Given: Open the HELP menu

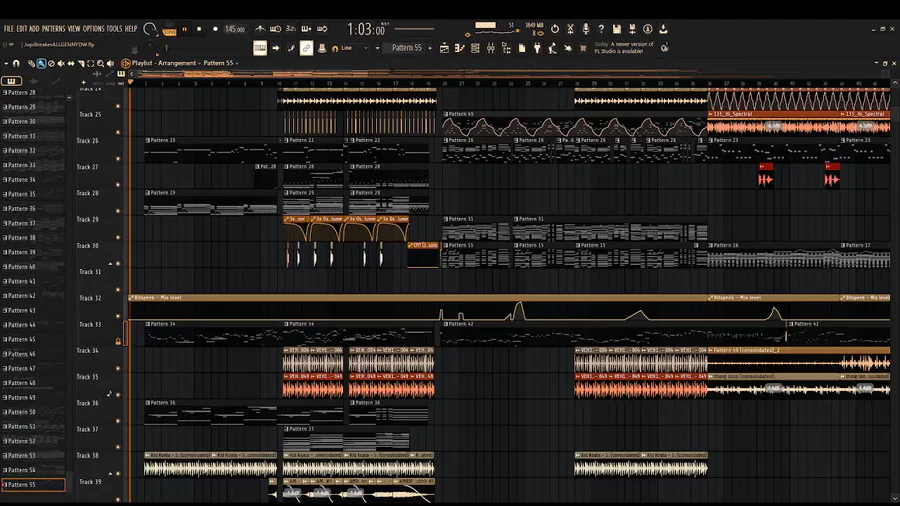Looking at the screenshot, I should pyautogui.click(x=131, y=29).
